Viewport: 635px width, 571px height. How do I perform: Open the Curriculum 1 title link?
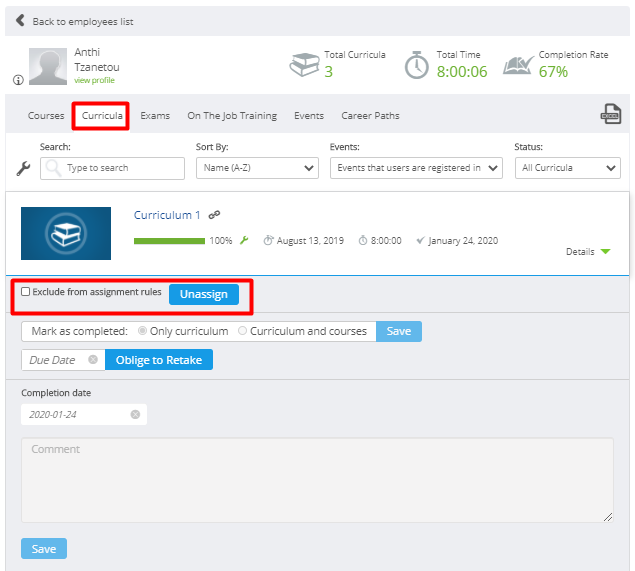point(167,215)
